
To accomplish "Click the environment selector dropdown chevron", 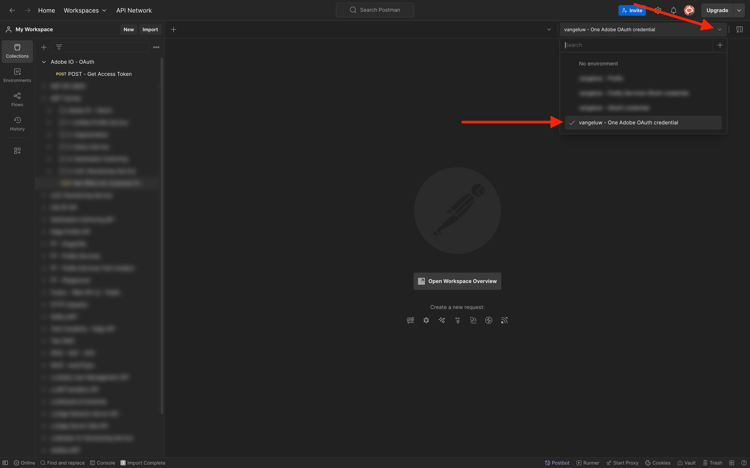I will point(719,30).
